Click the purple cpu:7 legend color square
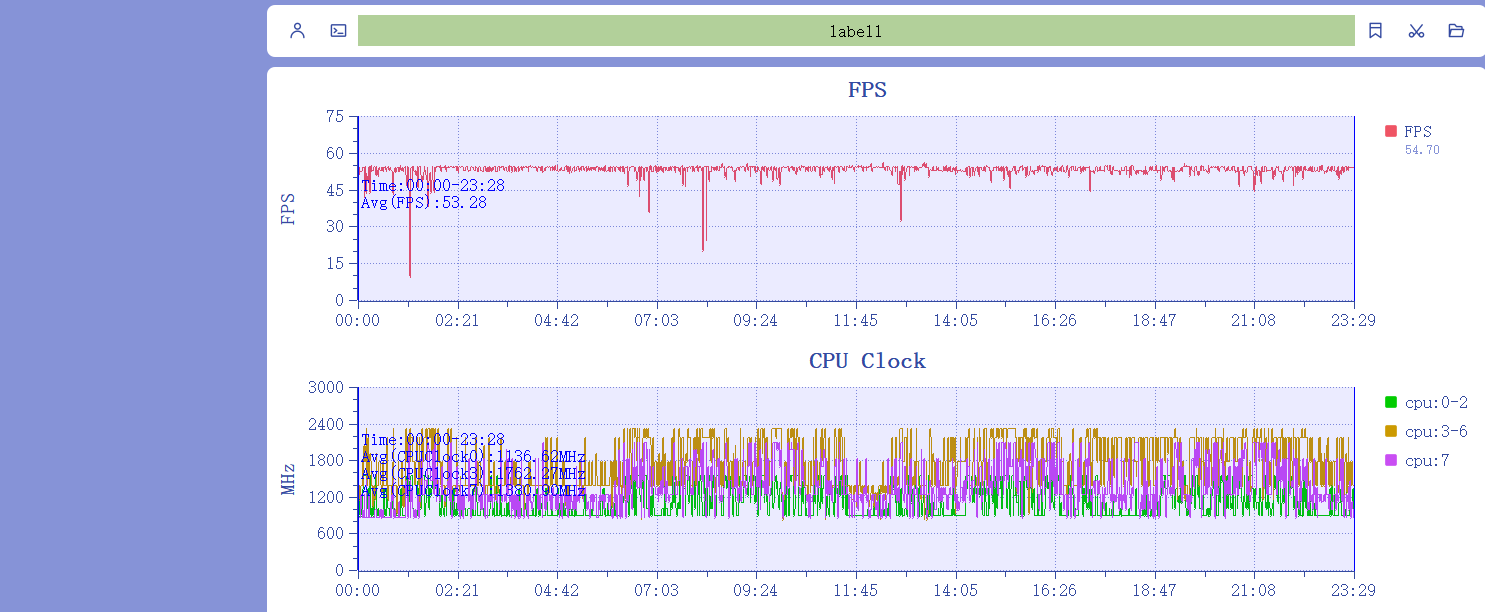The width and height of the screenshot is (1485, 612). 1390,460
